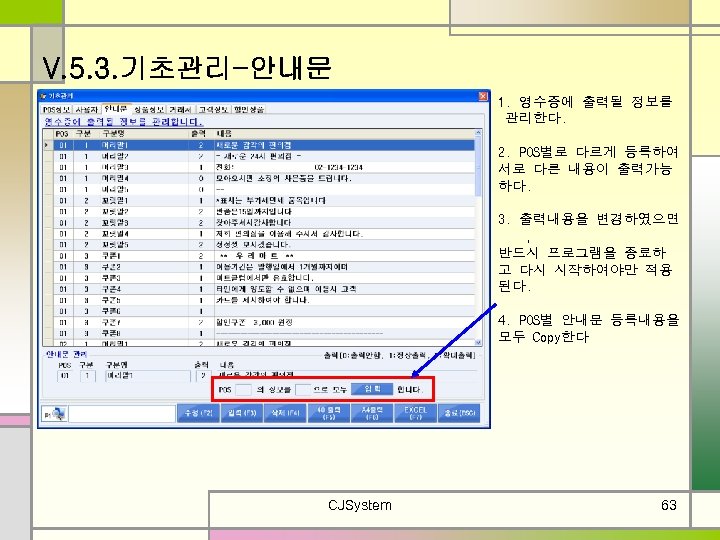The width and height of the screenshot is (720, 540).
Task: Switch to the 할인상품 tab
Action: pos(248,110)
